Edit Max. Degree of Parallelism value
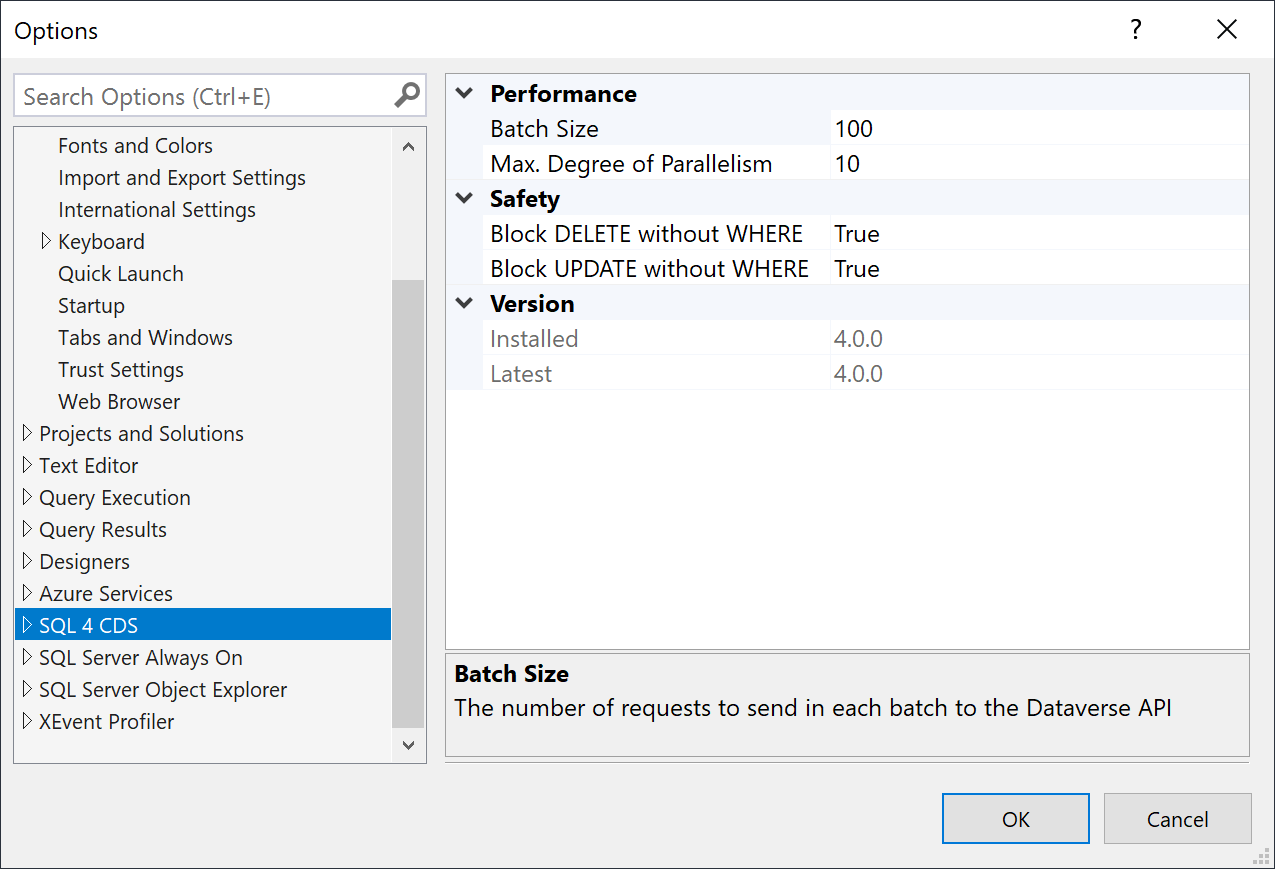 [x=1038, y=164]
